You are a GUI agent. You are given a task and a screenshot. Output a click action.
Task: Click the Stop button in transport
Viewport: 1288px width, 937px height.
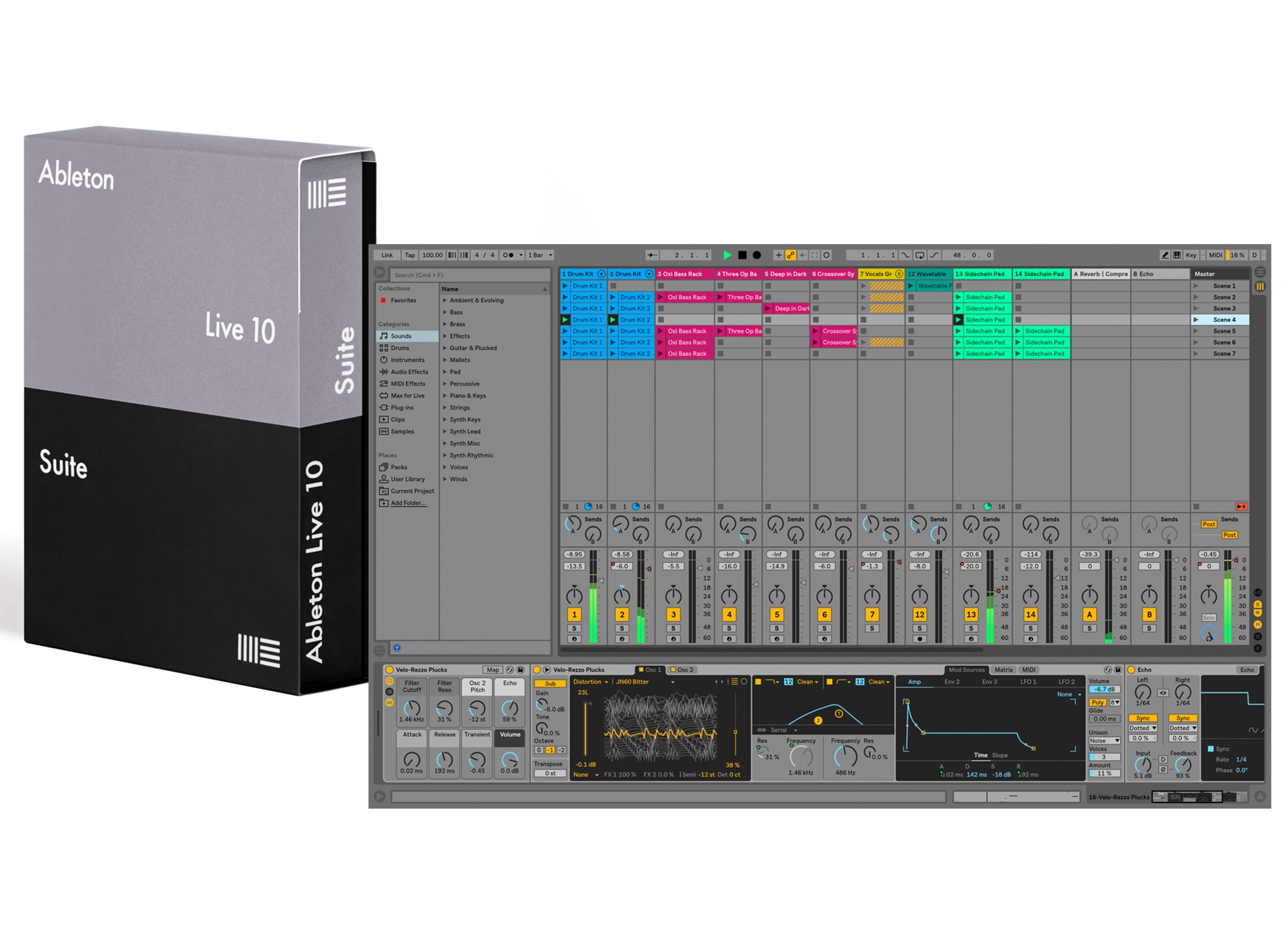point(742,255)
